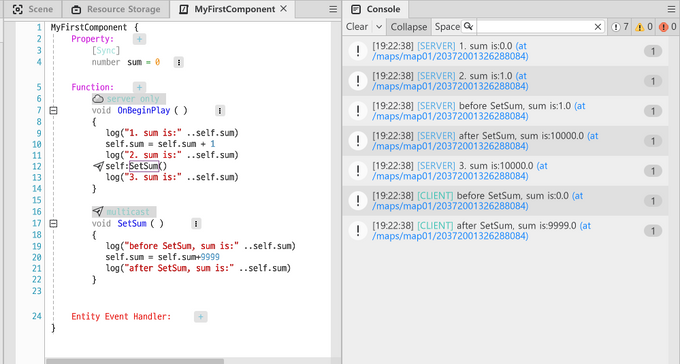Toggle error message filter in console
Viewport: 680px width, 364px height.
click(668, 27)
